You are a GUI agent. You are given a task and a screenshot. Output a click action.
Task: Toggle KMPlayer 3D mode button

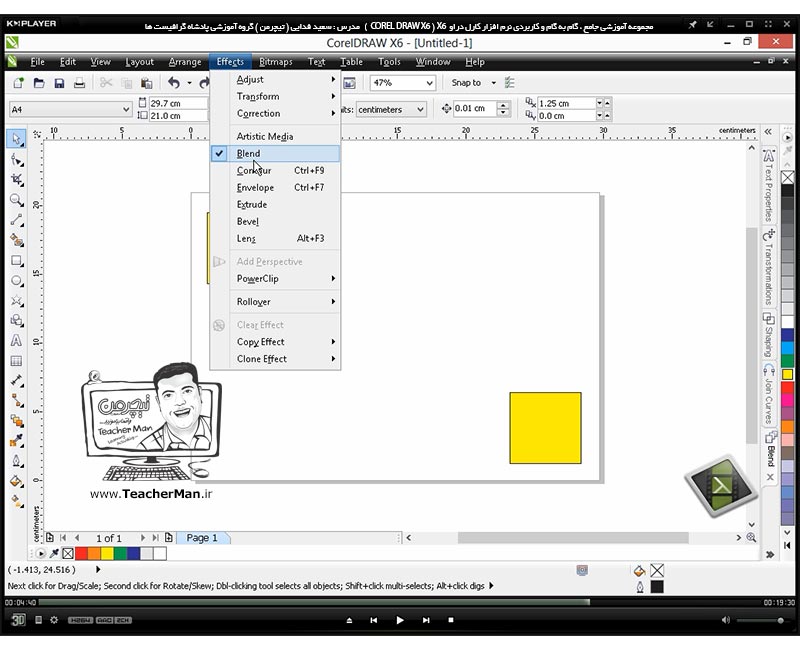(x=18, y=620)
